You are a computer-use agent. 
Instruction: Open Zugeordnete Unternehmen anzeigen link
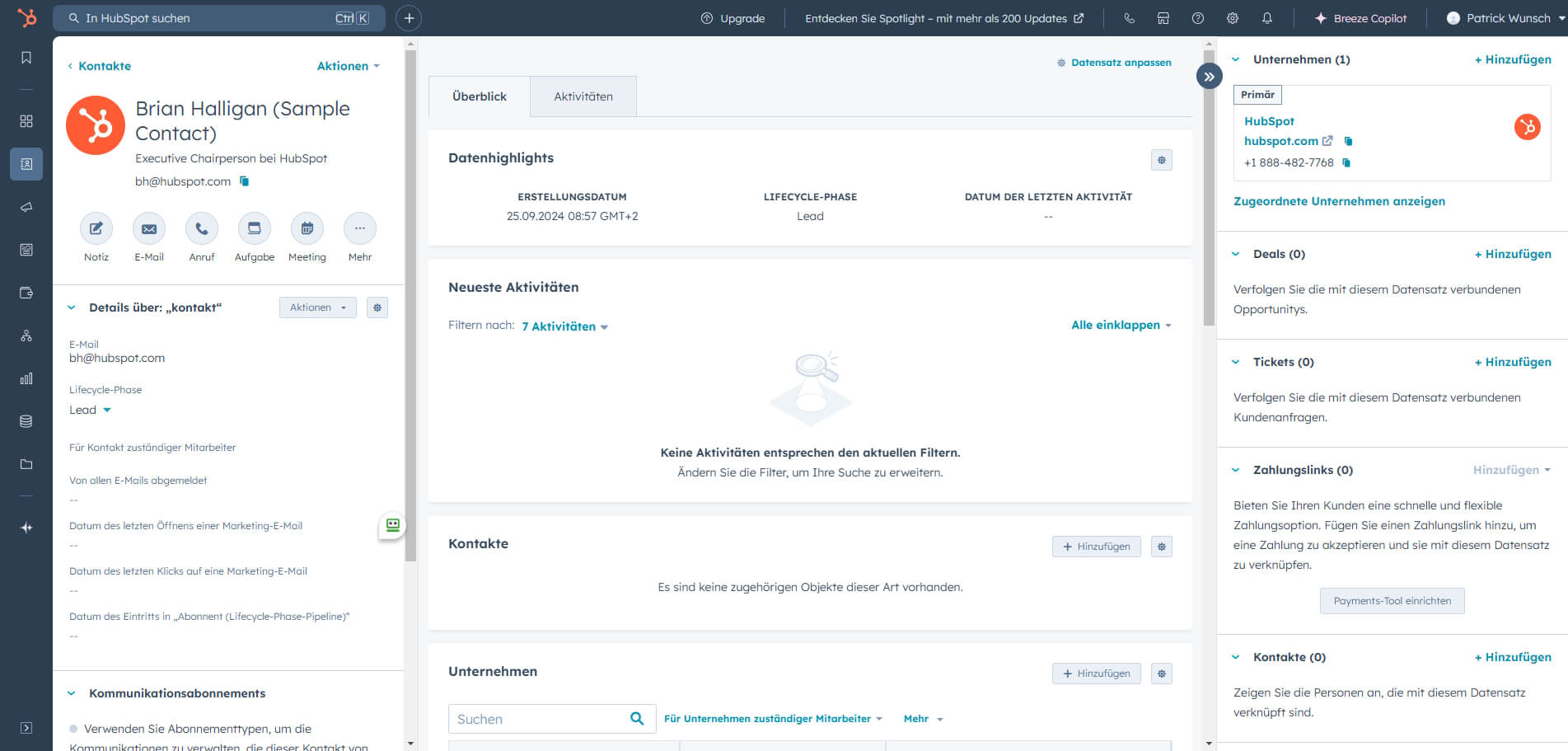click(x=1339, y=201)
